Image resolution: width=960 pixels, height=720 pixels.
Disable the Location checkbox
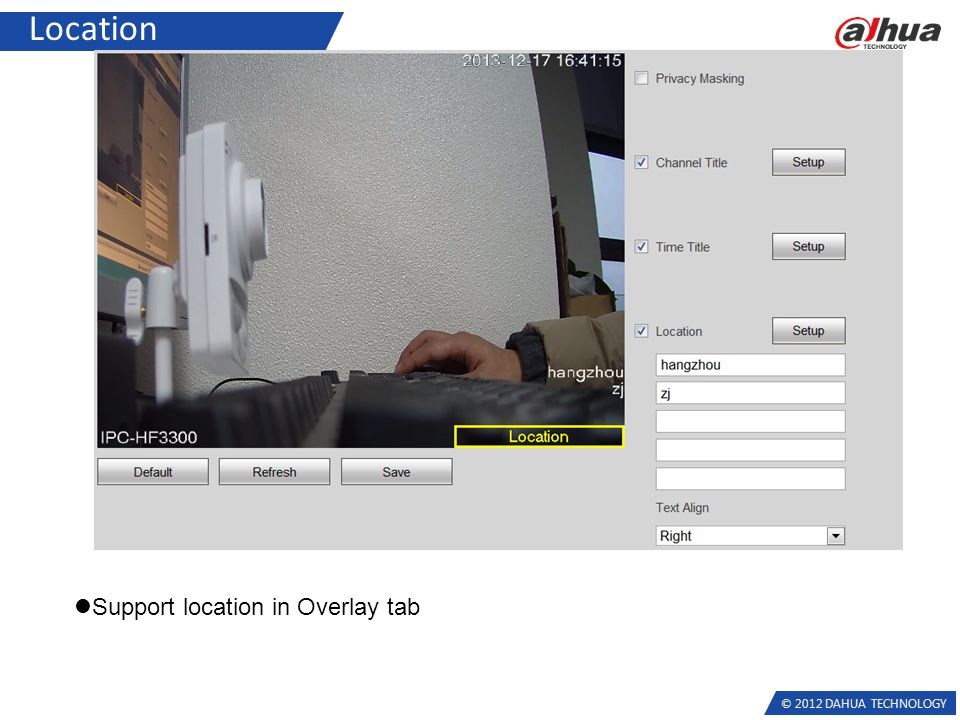coord(641,331)
